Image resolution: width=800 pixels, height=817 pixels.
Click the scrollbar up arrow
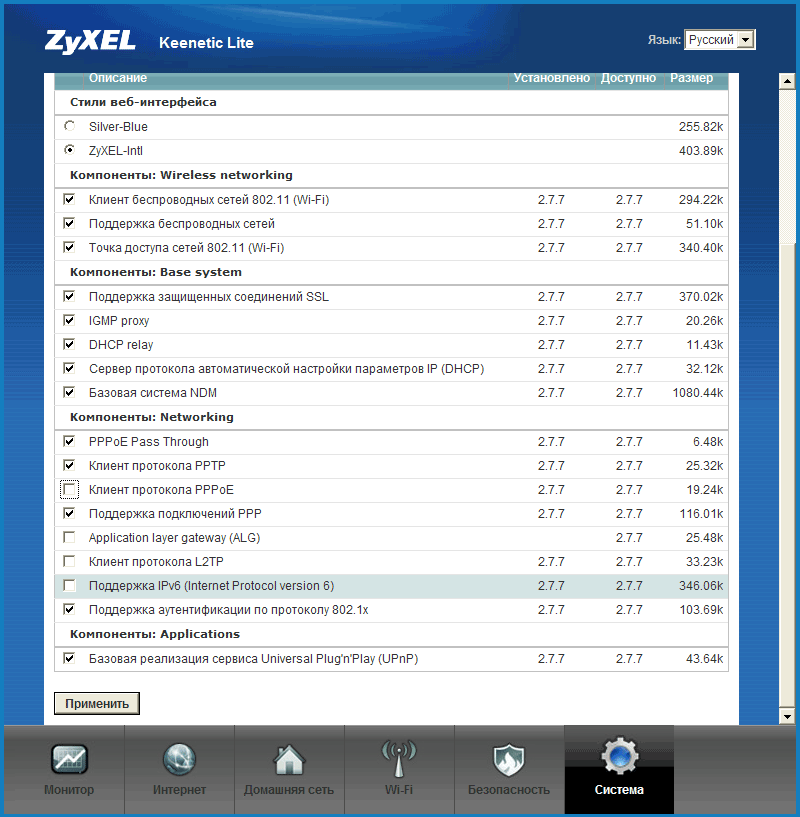point(787,81)
